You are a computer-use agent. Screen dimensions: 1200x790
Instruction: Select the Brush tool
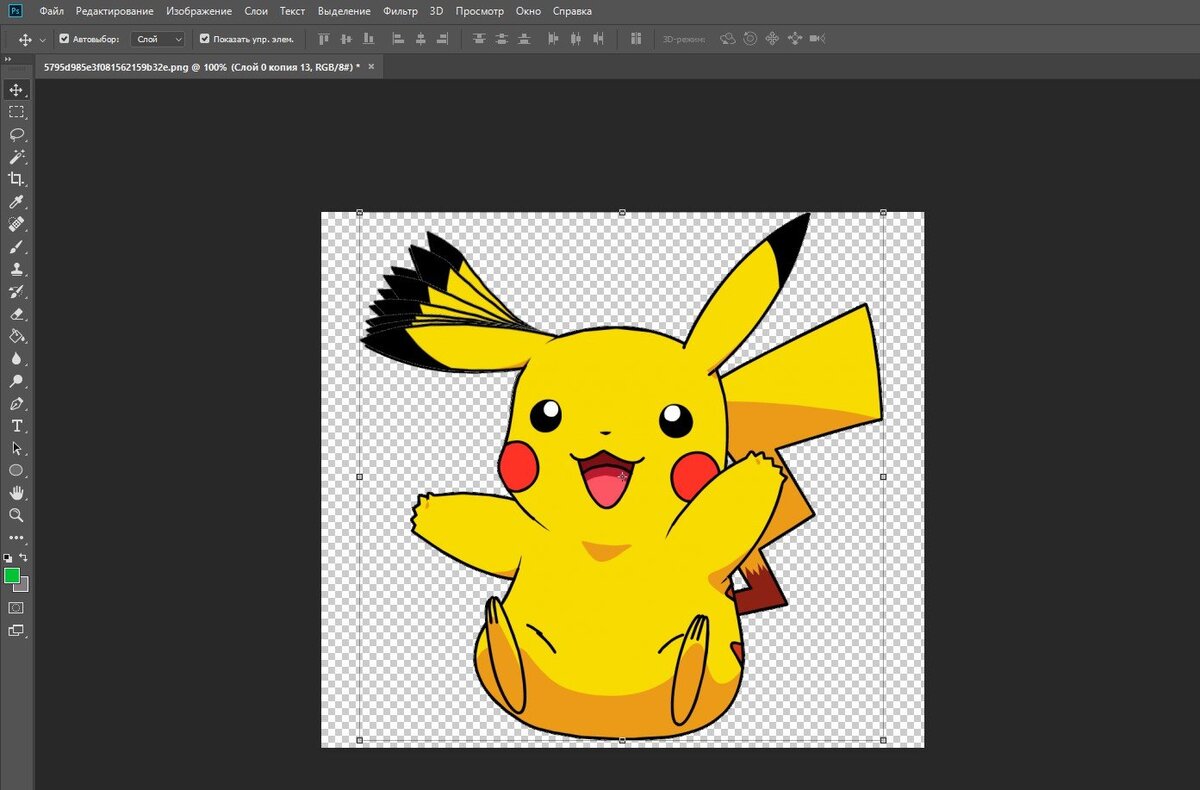pos(16,247)
